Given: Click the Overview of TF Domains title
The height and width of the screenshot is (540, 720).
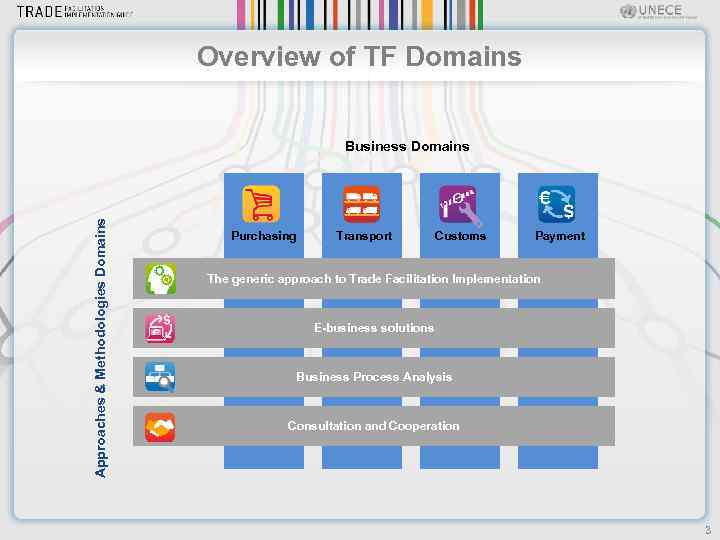Looking at the screenshot, I should coord(359,56).
